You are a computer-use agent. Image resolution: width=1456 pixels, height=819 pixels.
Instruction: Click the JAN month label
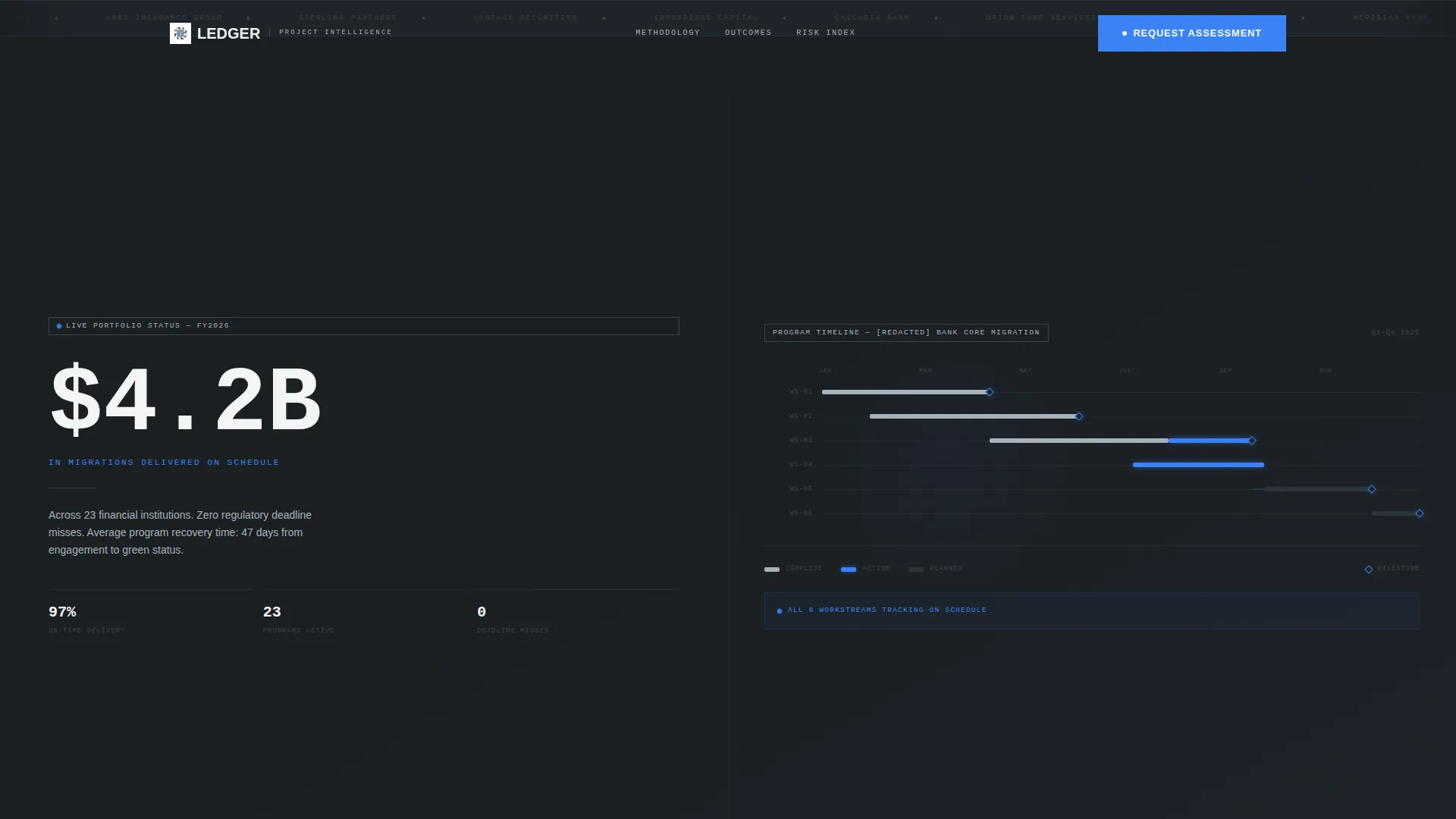tap(825, 371)
